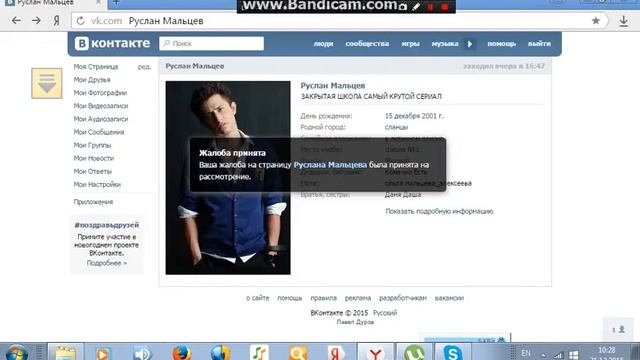Open 'Мои Настройки'
The width and height of the screenshot is (640, 360).
click(x=97, y=184)
